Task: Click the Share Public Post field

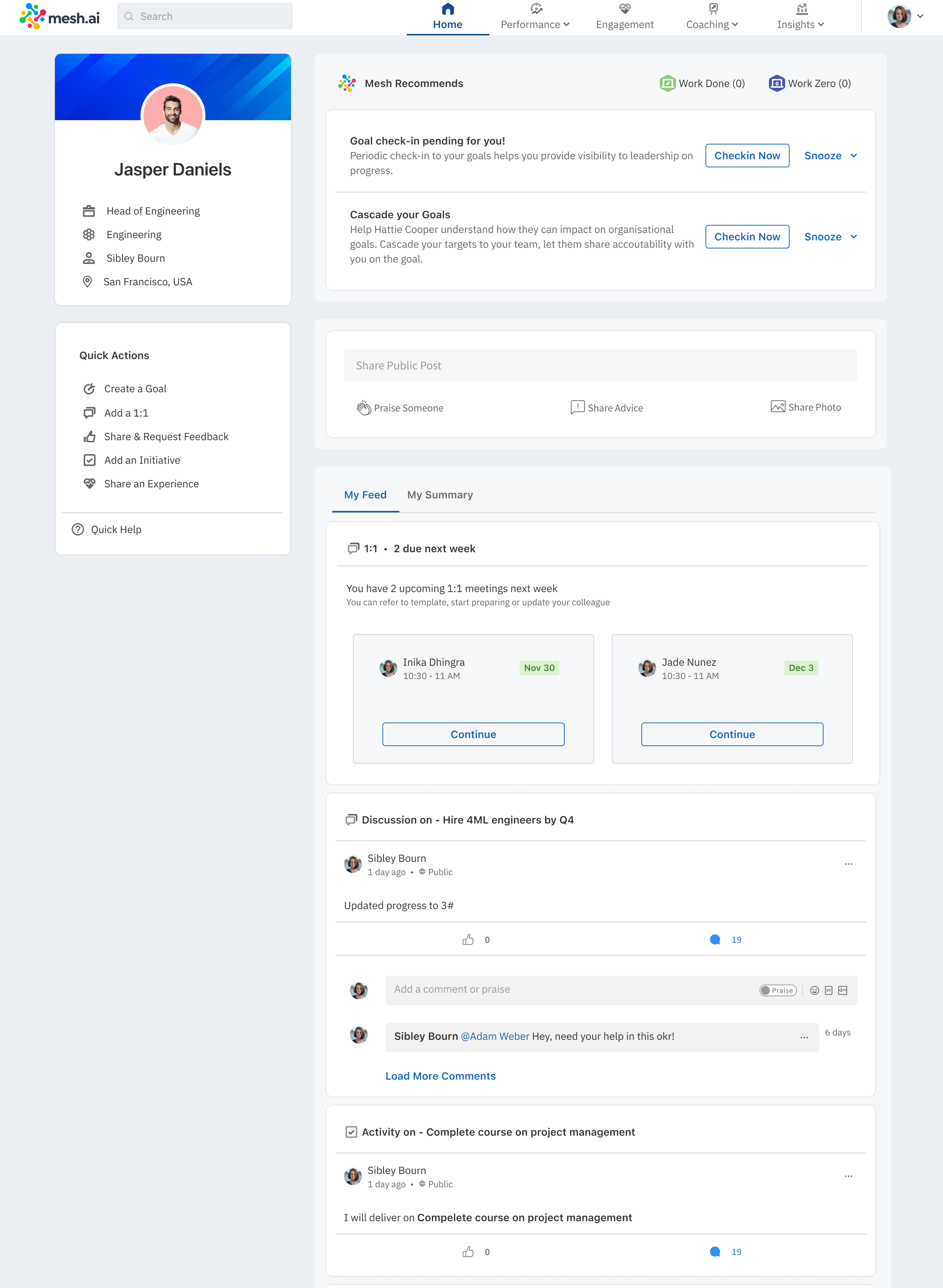Action: [x=600, y=365]
